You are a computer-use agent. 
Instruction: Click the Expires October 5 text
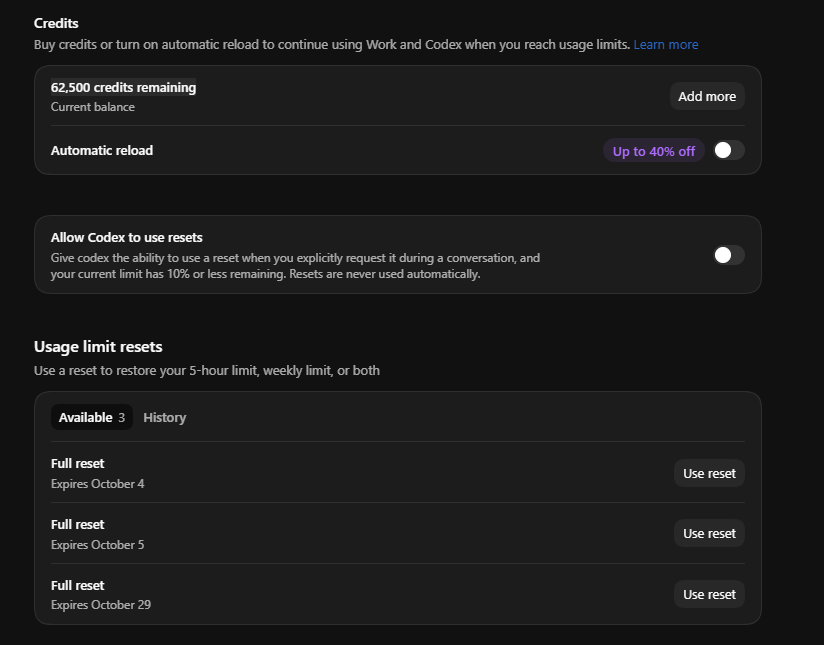click(x=98, y=545)
